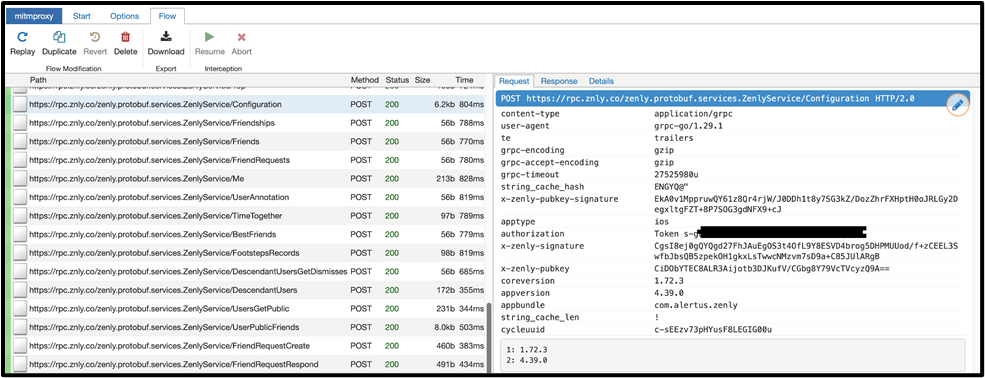
Task: Duplicate the selected flow
Action: pos(59,37)
